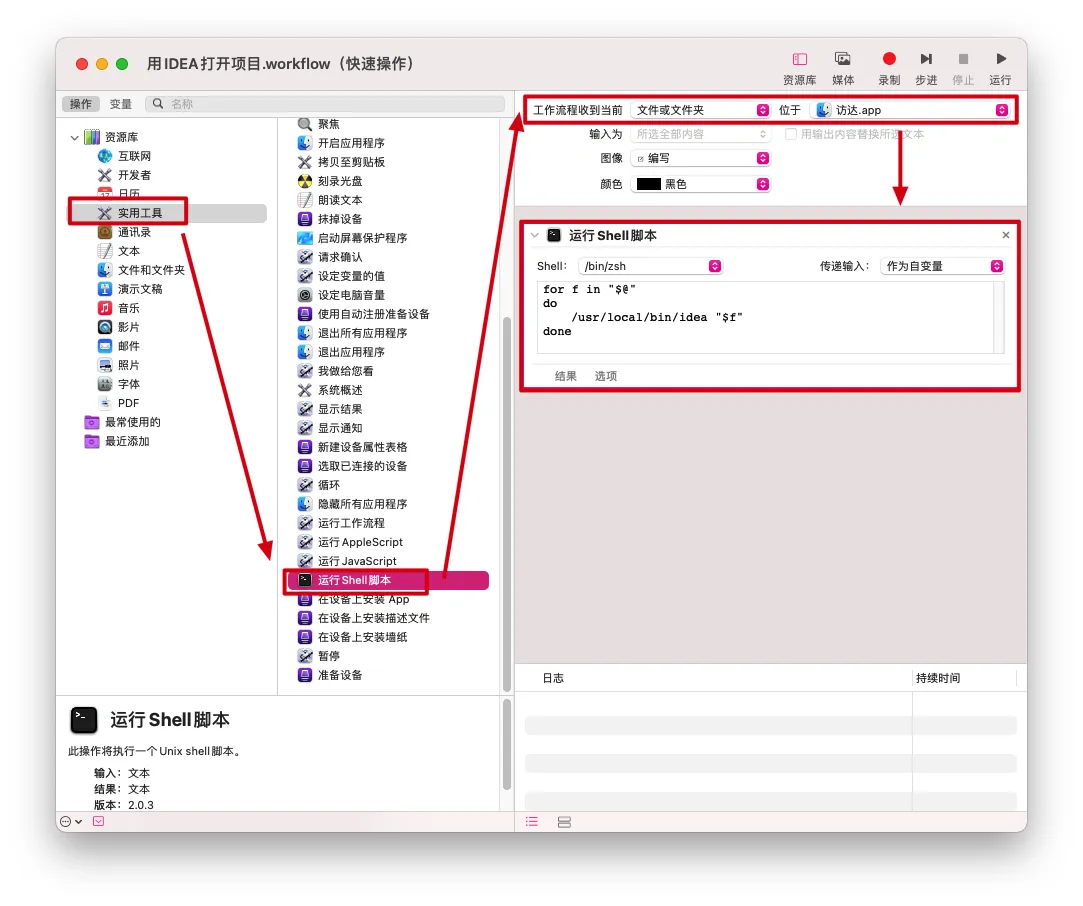Switch to the 操作 tab
The height and width of the screenshot is (906, 1083).
click(80, 104)
